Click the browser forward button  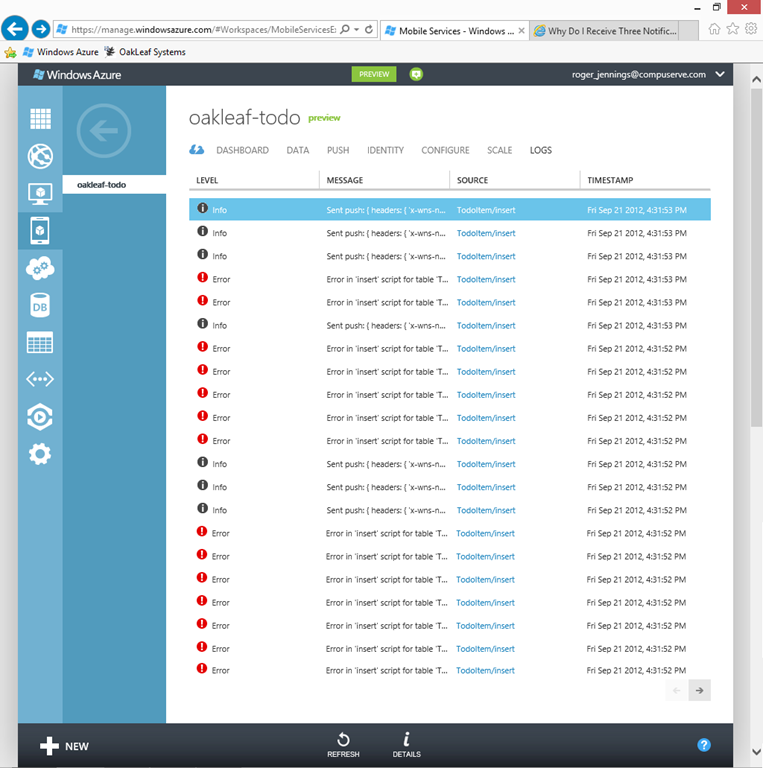coord(41,29)
